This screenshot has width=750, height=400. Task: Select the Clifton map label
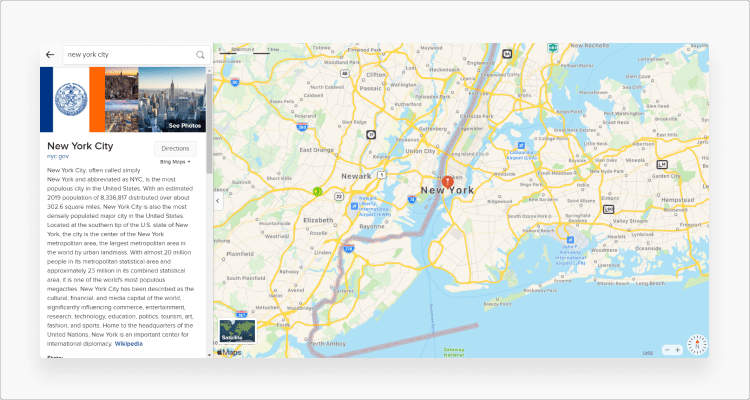coord(375,75)
